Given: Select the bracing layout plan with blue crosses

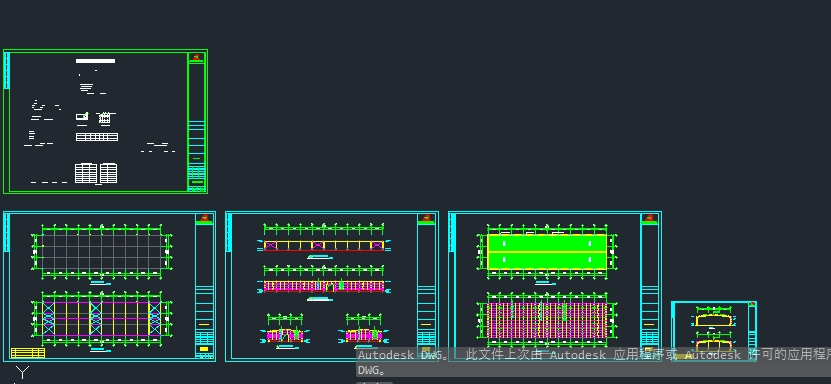Looking at the screenshot, I should (x=101, y=318).
